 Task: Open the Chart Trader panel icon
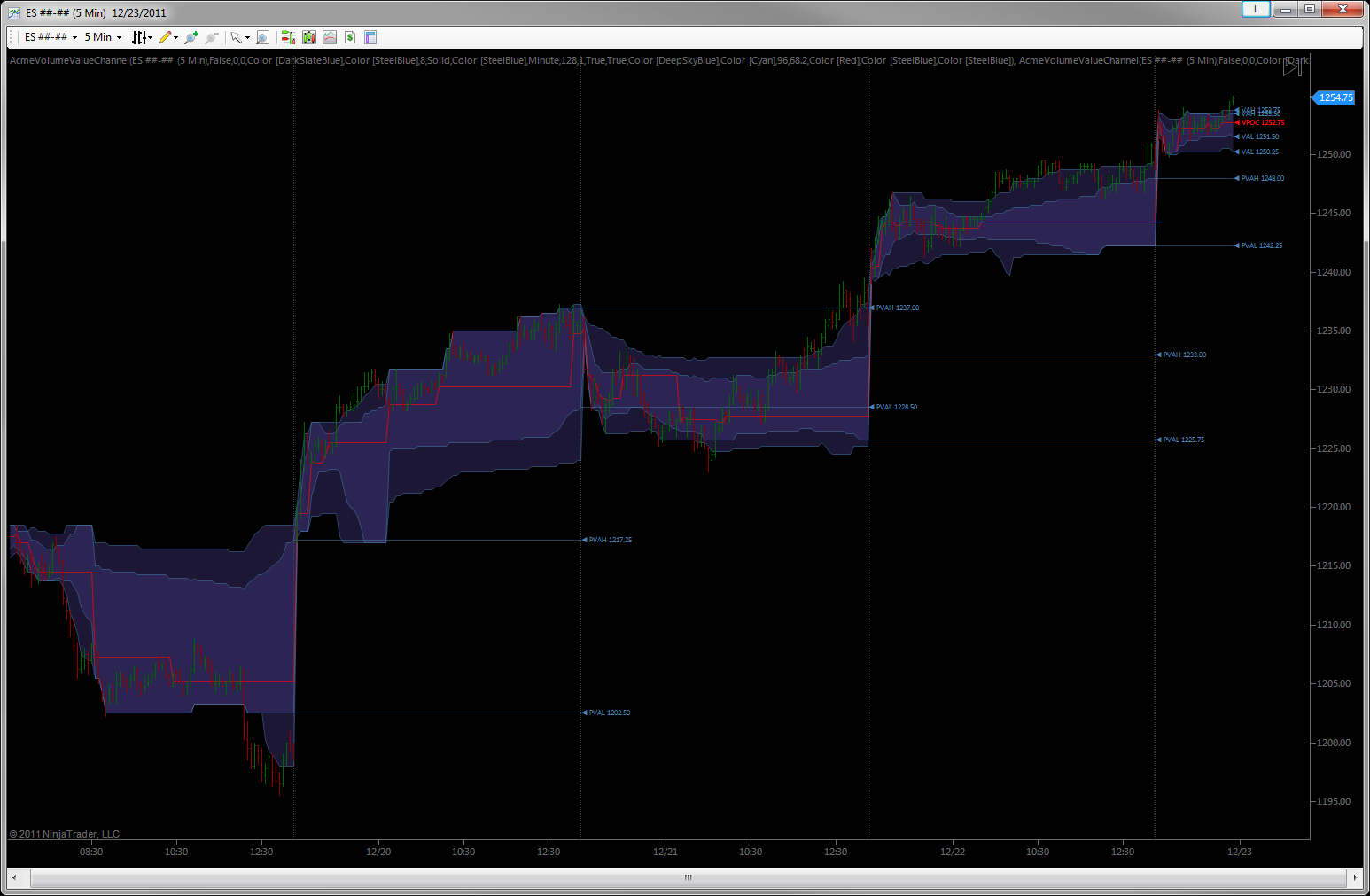click(x=288, y=37)
